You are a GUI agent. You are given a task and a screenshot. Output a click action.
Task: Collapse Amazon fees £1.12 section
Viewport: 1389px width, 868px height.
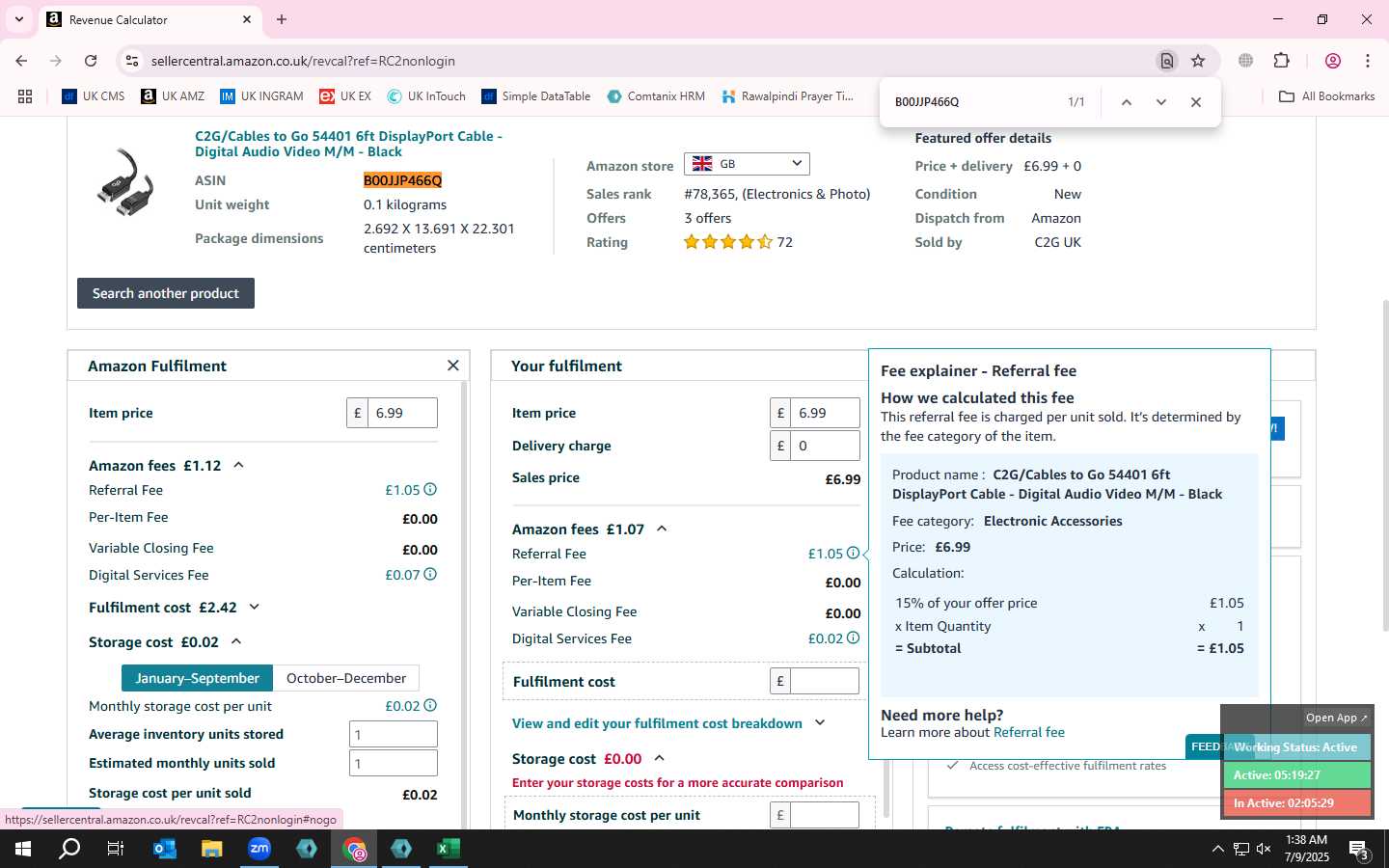pos(238,465)
